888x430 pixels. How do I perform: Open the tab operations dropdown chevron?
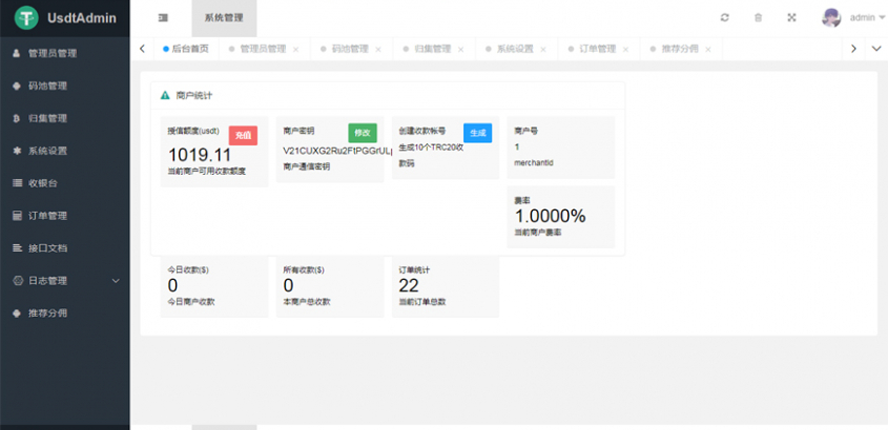coord(876,49)
